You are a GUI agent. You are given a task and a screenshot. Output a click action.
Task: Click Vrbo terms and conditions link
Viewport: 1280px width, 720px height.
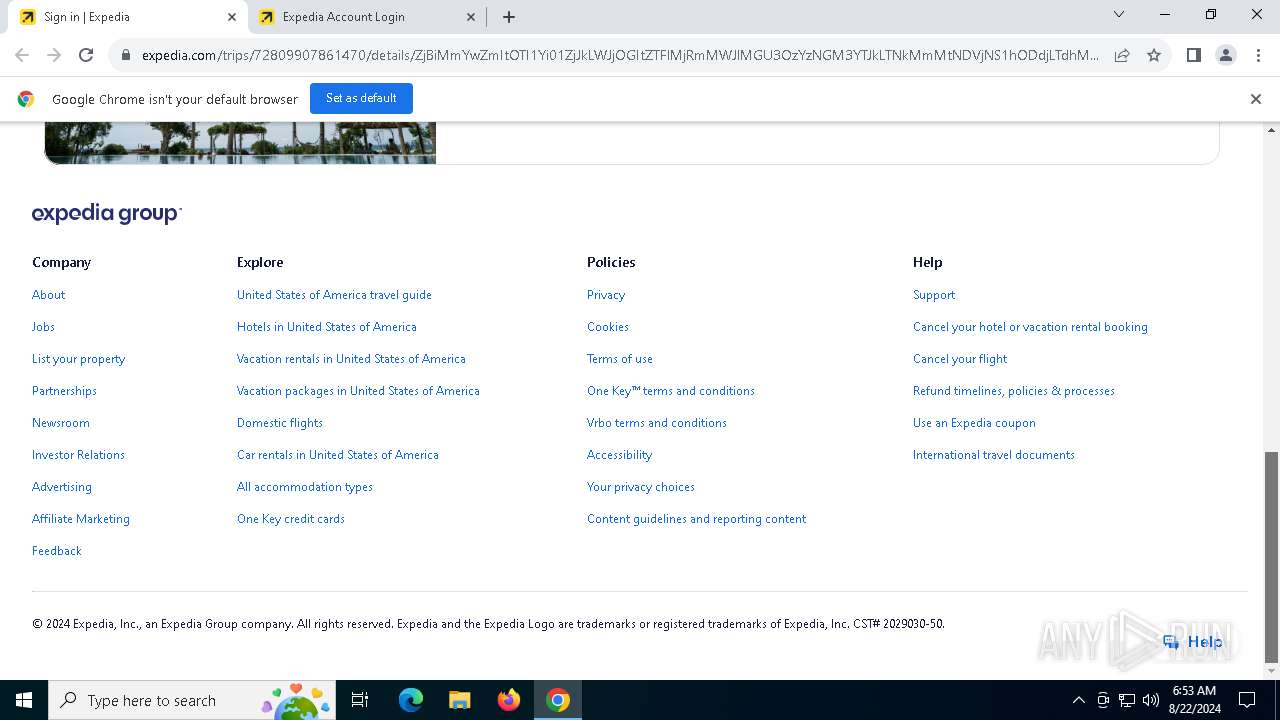(x=657, y=423)
